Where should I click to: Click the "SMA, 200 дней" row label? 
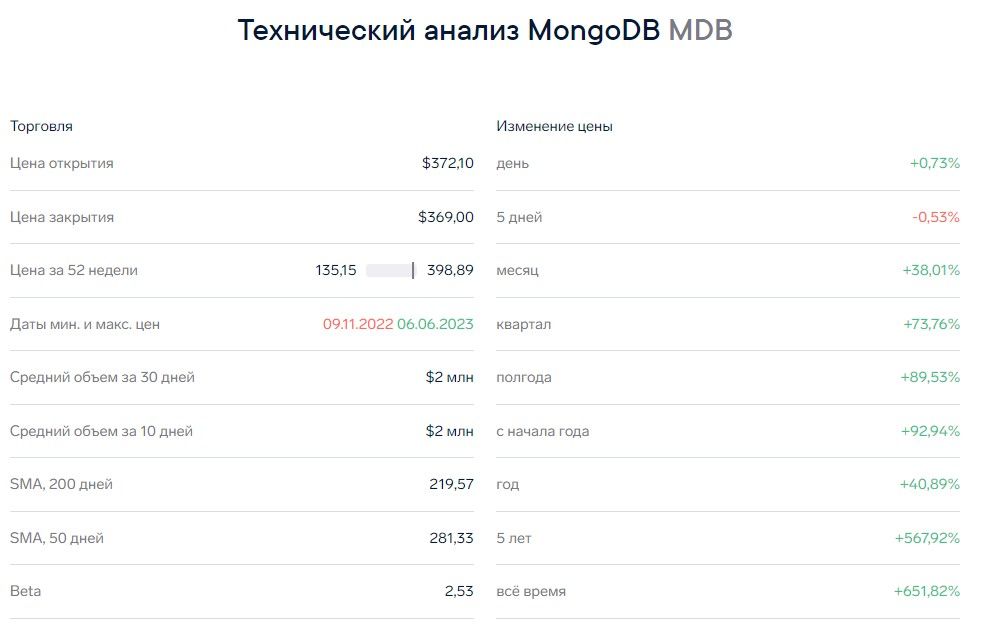pyautogui.click(x=61, y=484)
